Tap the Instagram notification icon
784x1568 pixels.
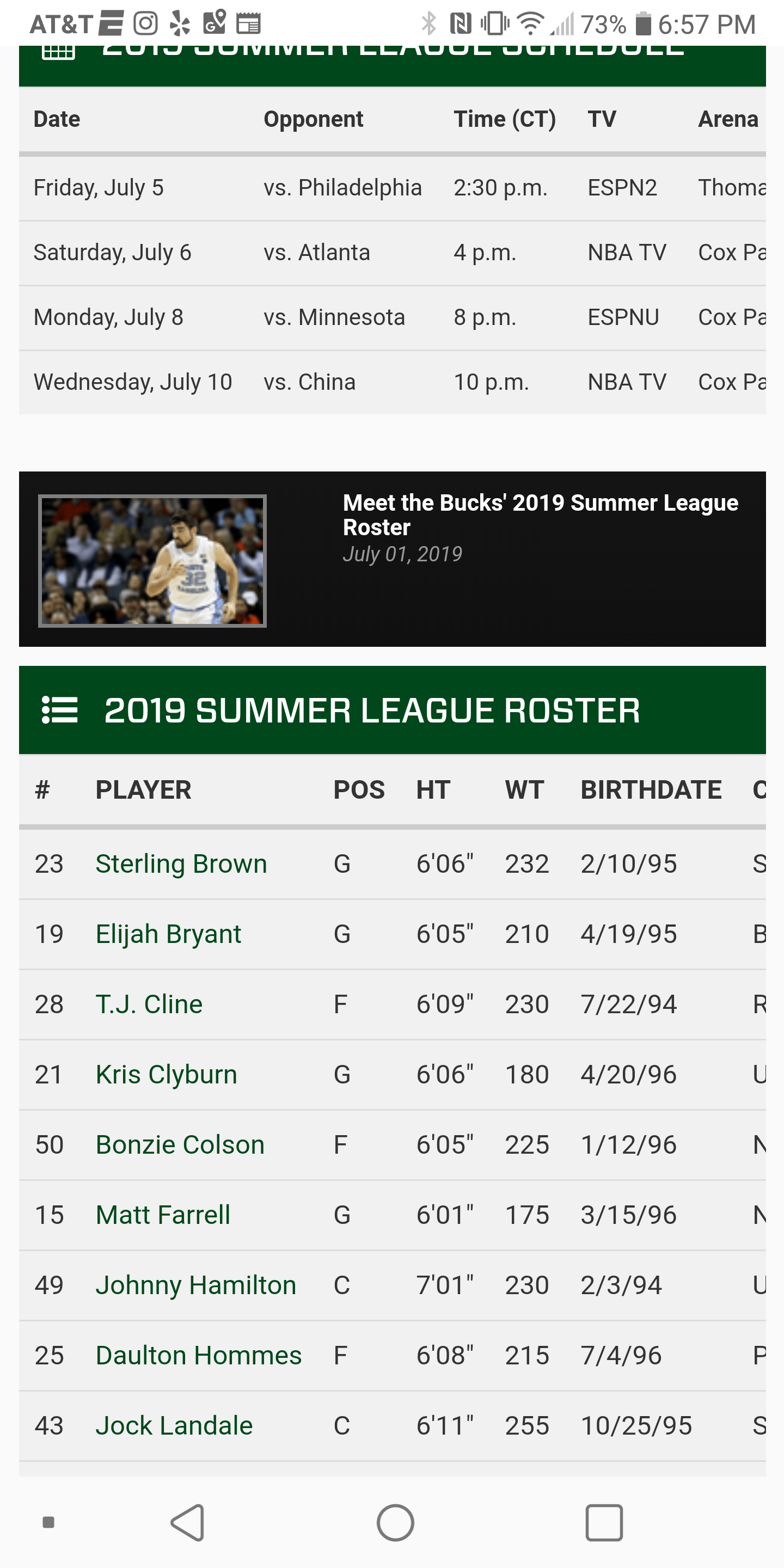click(x=145, y=24)
